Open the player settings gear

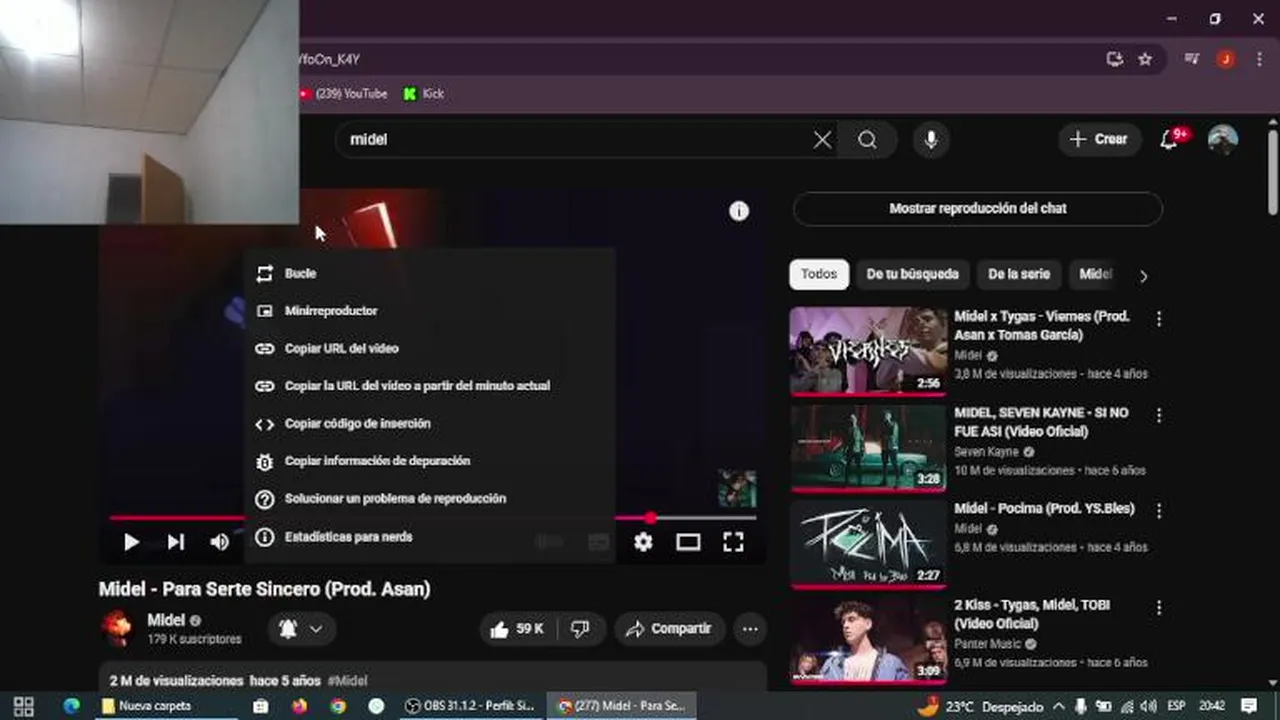[643, 542]
